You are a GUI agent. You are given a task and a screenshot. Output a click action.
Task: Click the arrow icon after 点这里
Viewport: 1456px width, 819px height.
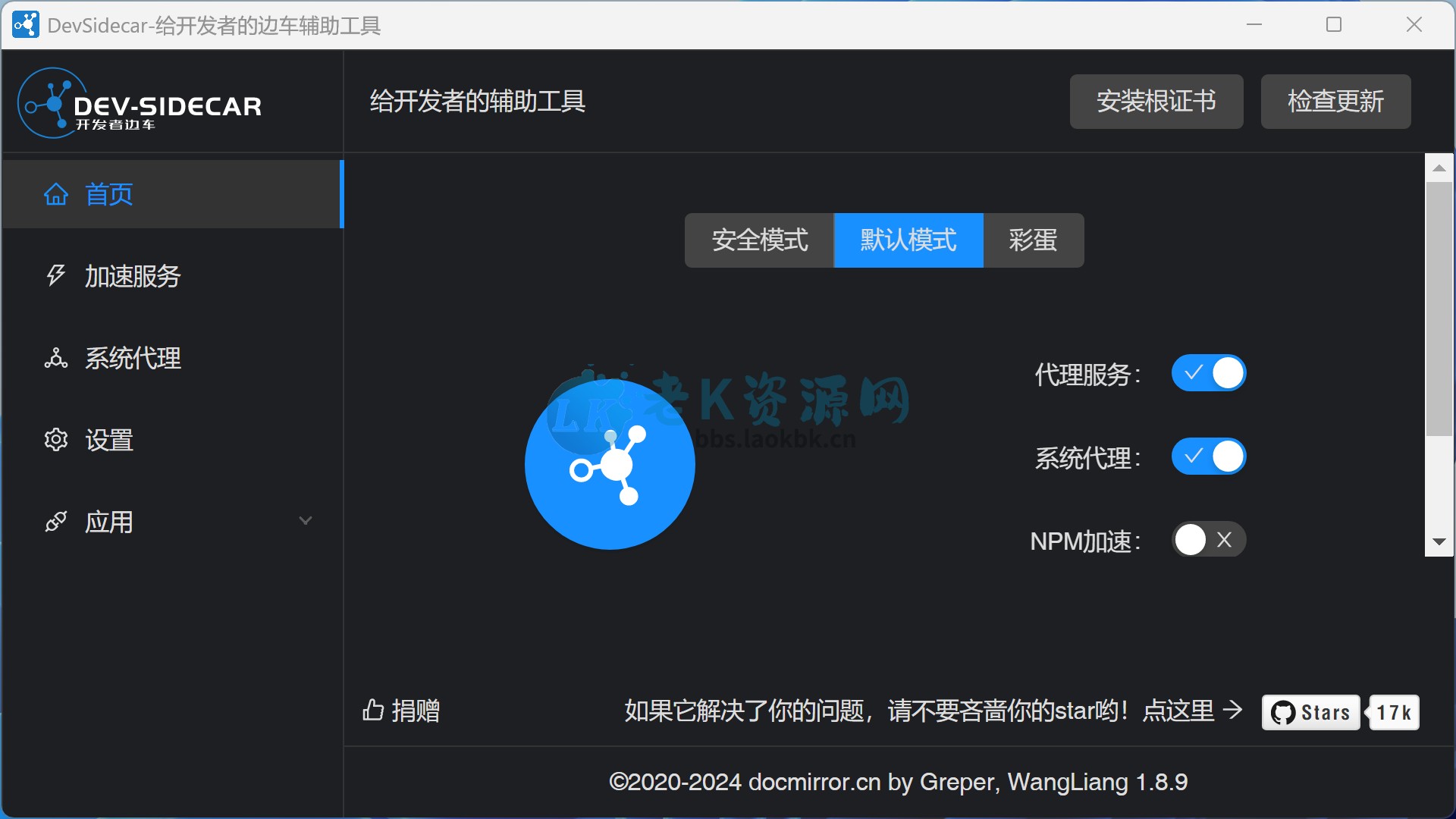pos(1233,710)
